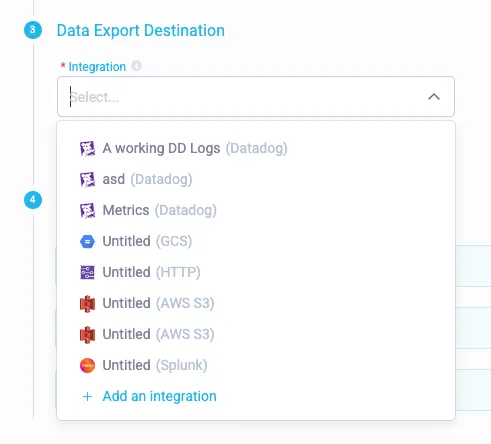Screen dimensions: 491x444
Task: Click the Datadog icon beside A working DD Logs
Action: [x=87, y=148]
